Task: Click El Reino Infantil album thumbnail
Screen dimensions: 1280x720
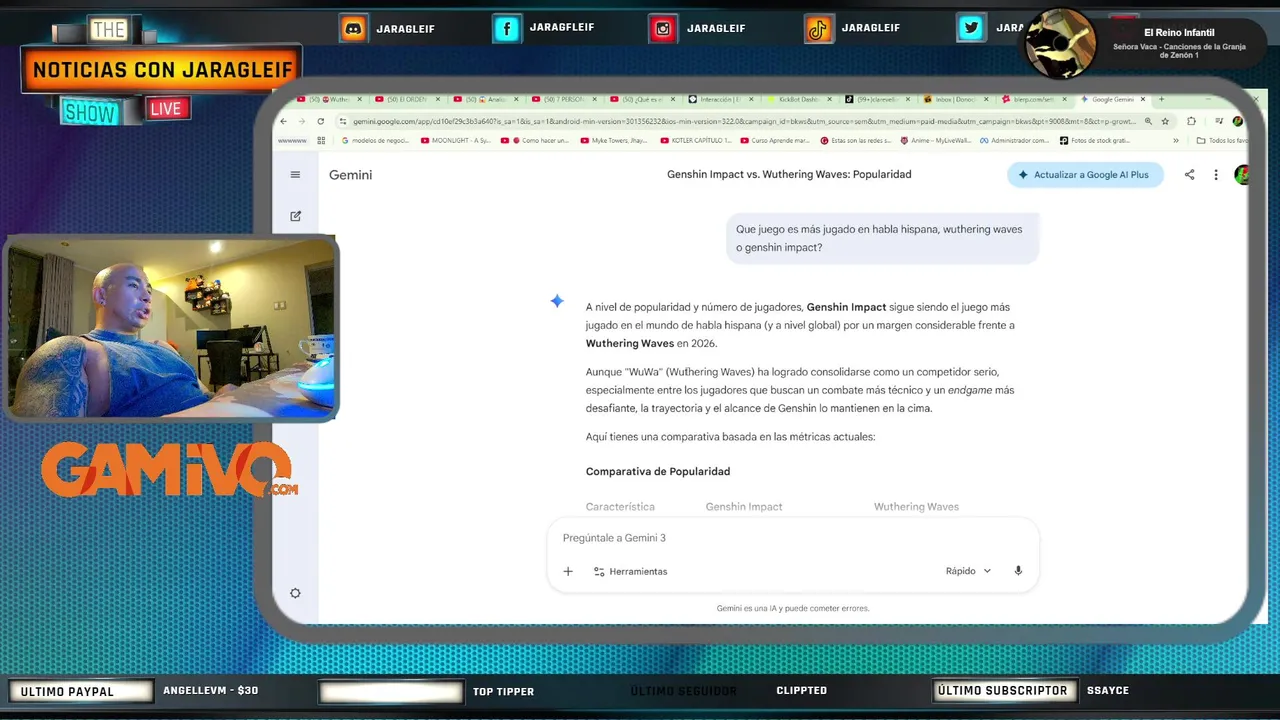Action: pos(1061,43)
